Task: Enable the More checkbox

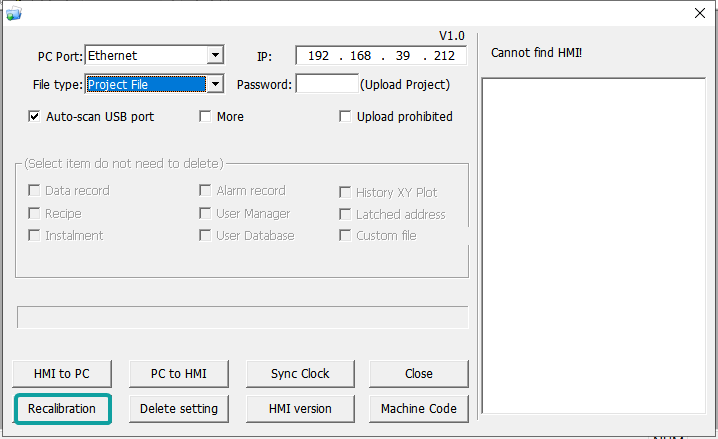Action: (x=206, y=117)
